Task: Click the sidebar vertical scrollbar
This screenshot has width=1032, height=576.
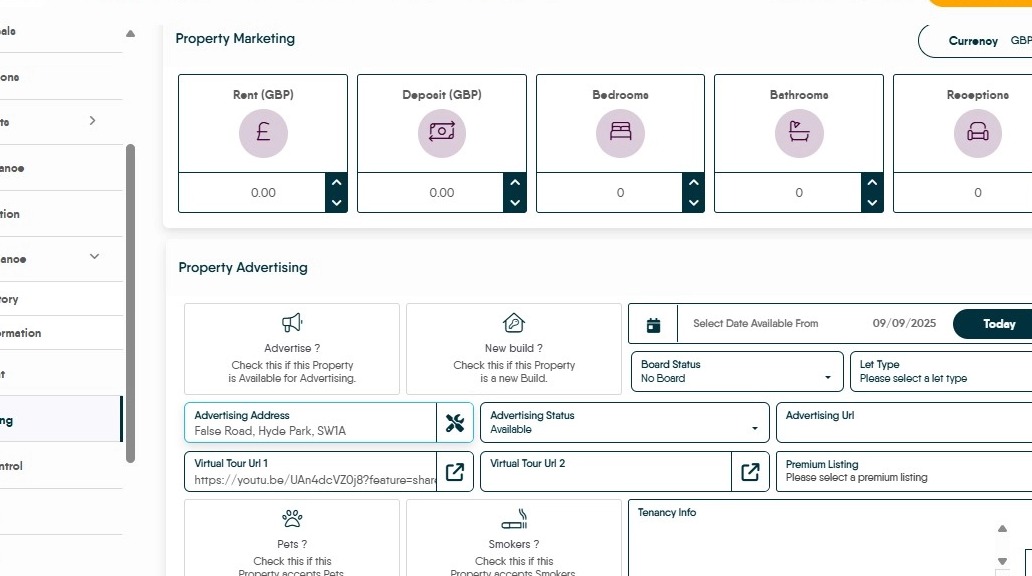Action: pos(130,300)
